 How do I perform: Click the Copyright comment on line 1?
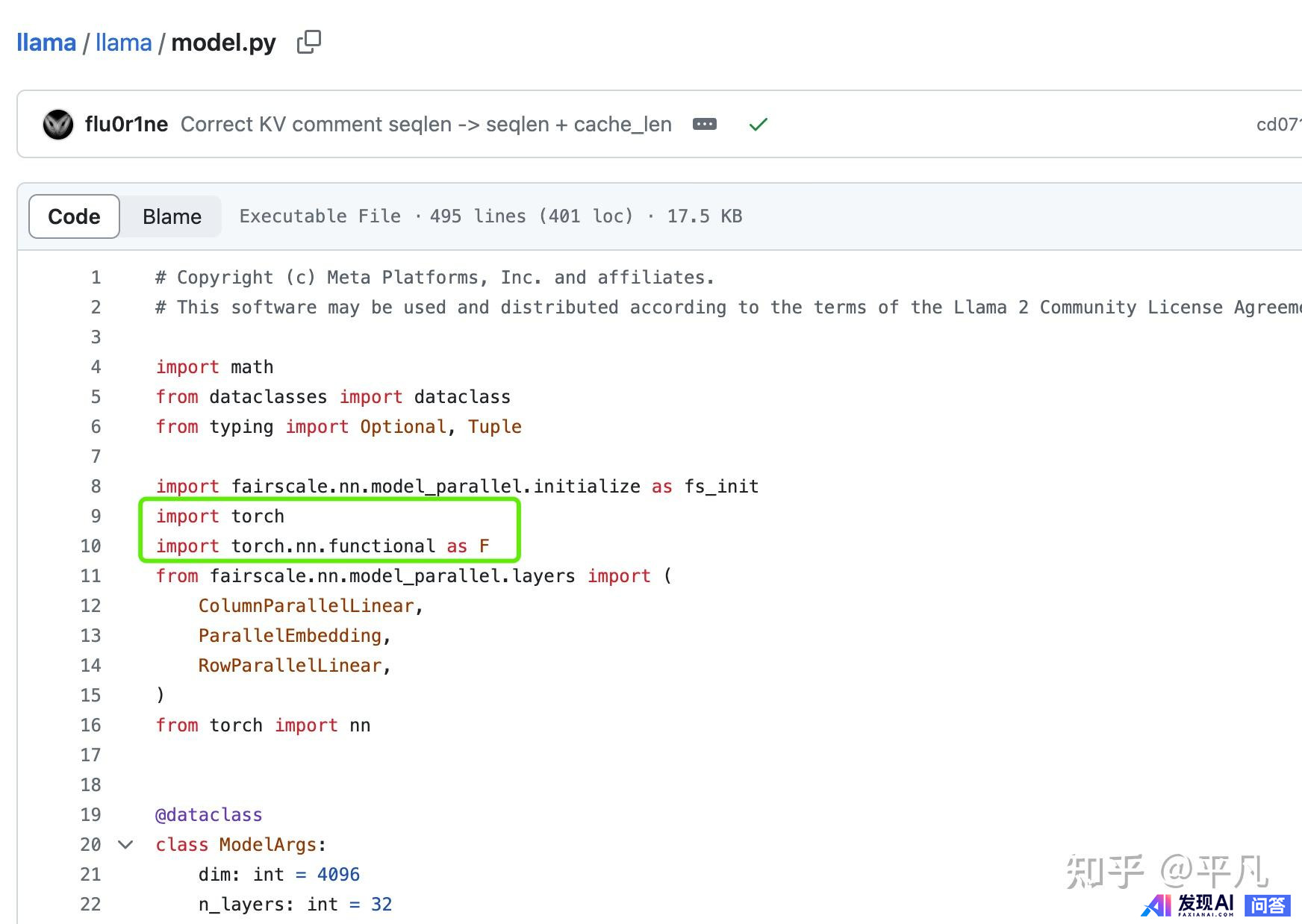click(434, 278)
